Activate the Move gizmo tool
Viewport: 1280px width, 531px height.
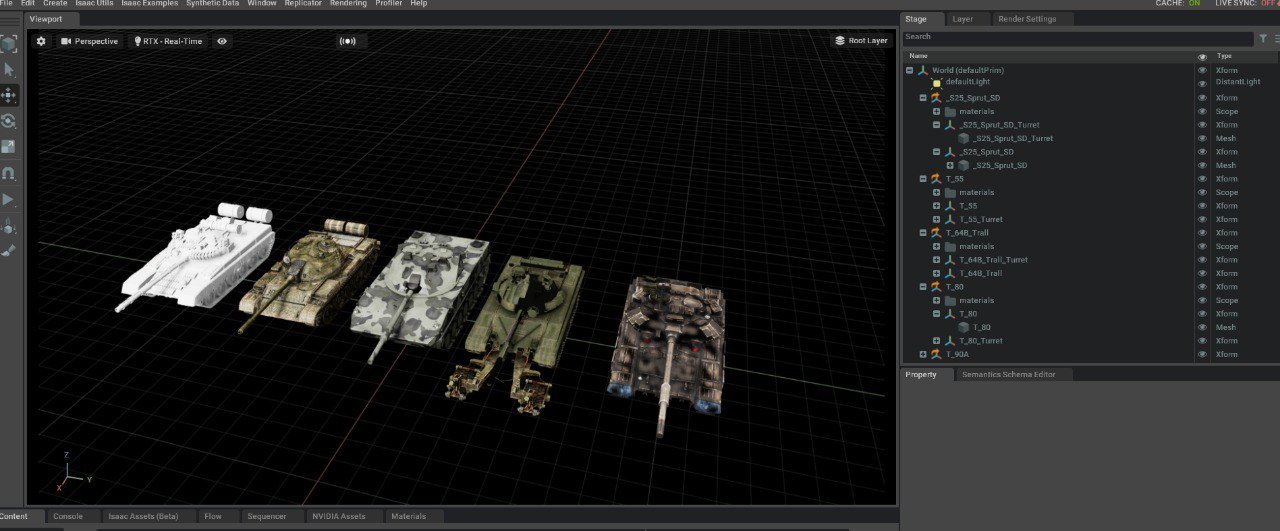[x=9, y=95]
